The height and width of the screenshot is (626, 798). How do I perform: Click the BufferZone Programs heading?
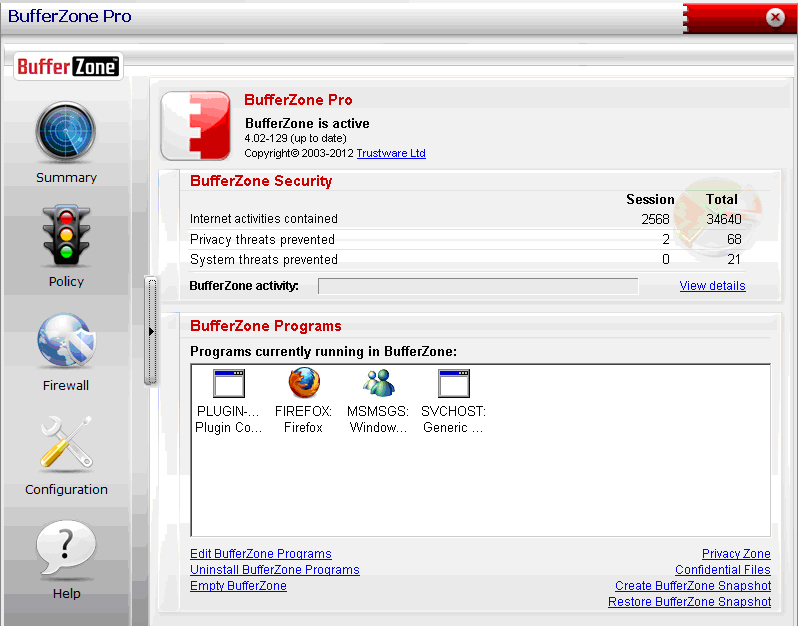[266, 326]
